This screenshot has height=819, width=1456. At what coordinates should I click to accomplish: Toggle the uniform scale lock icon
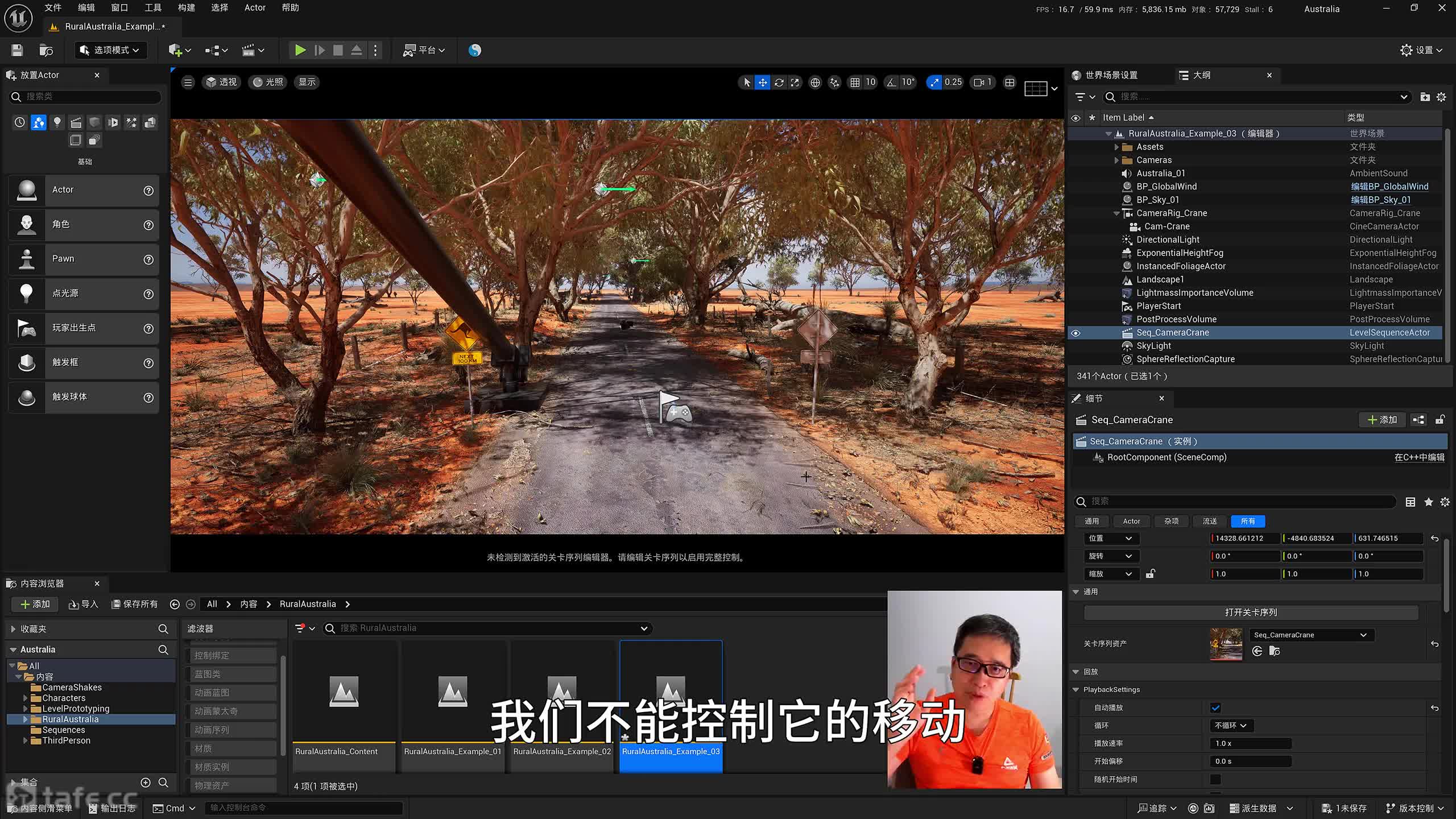pyautogui.click(x=1150, y=573)
